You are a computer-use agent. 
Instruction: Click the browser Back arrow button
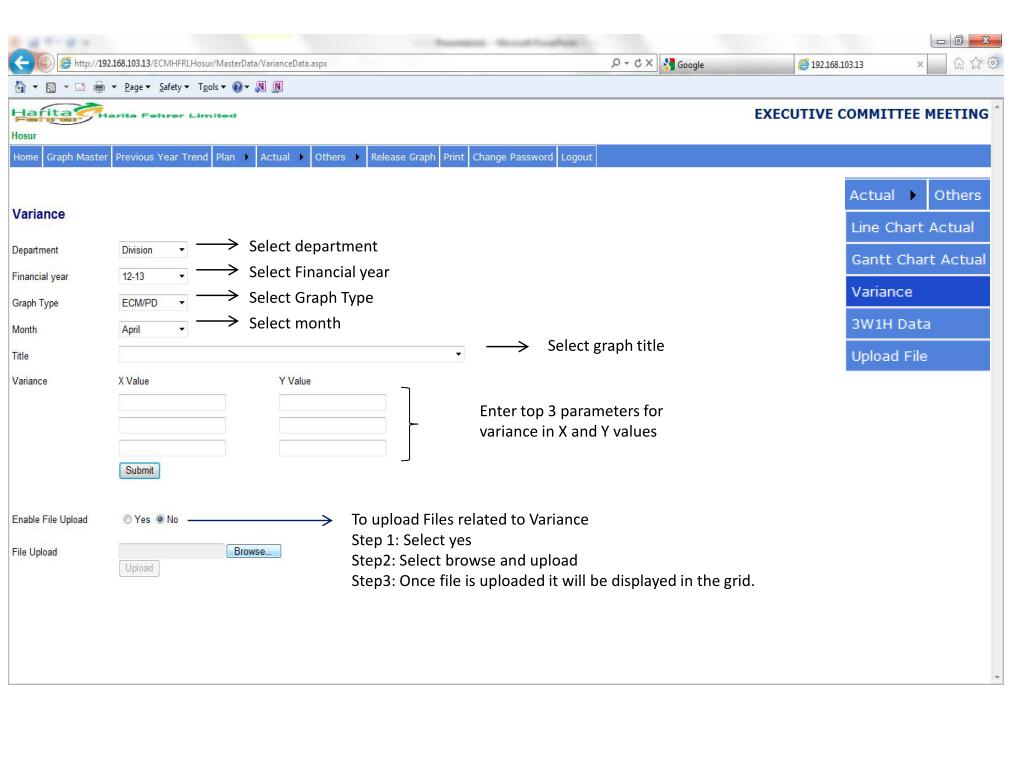tap(22, 63)
